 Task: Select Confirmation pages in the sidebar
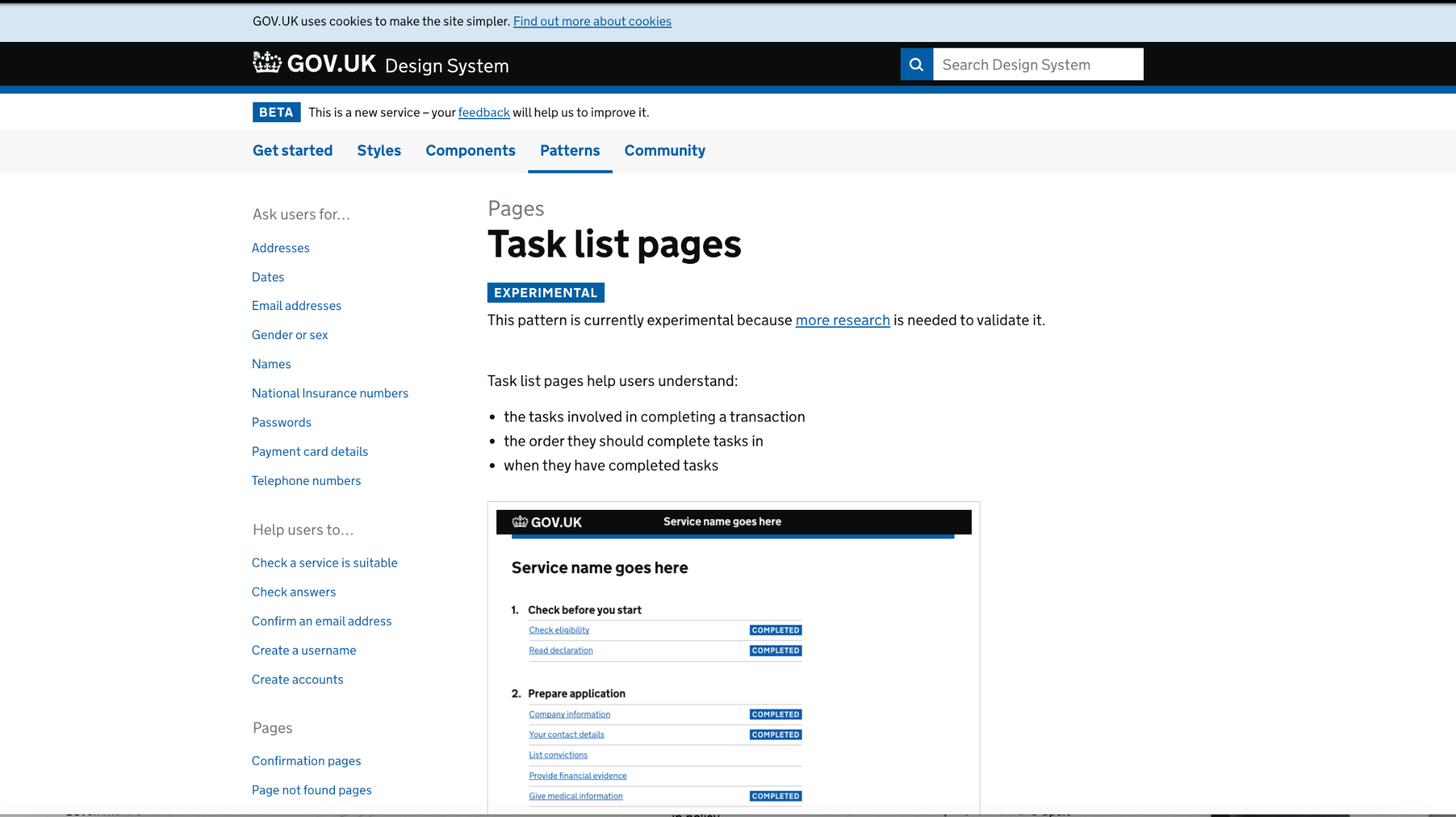pyautogui.click(x=306, y=761)
